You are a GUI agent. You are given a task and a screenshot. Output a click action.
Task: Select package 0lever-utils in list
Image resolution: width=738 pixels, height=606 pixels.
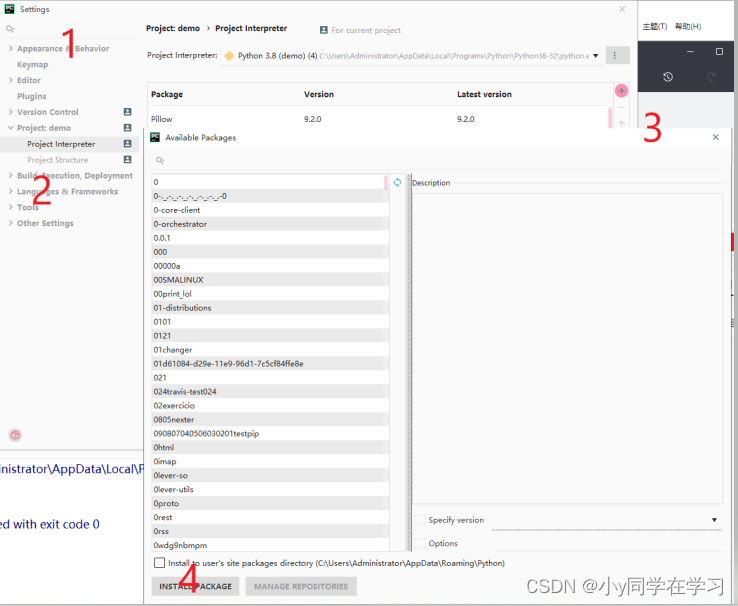point(270,489)
